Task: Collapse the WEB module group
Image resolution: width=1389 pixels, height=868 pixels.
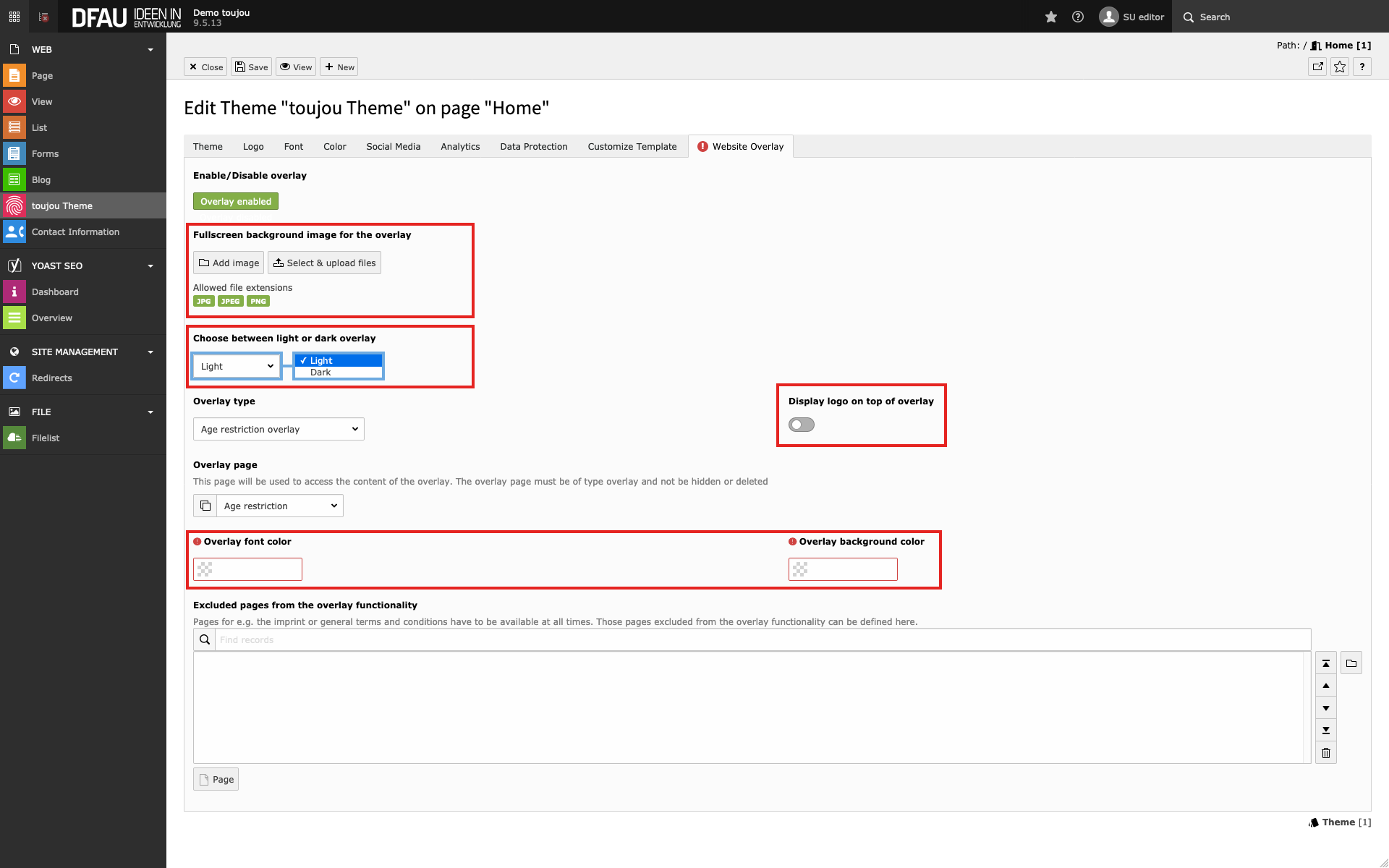Action: click(150, 50)
